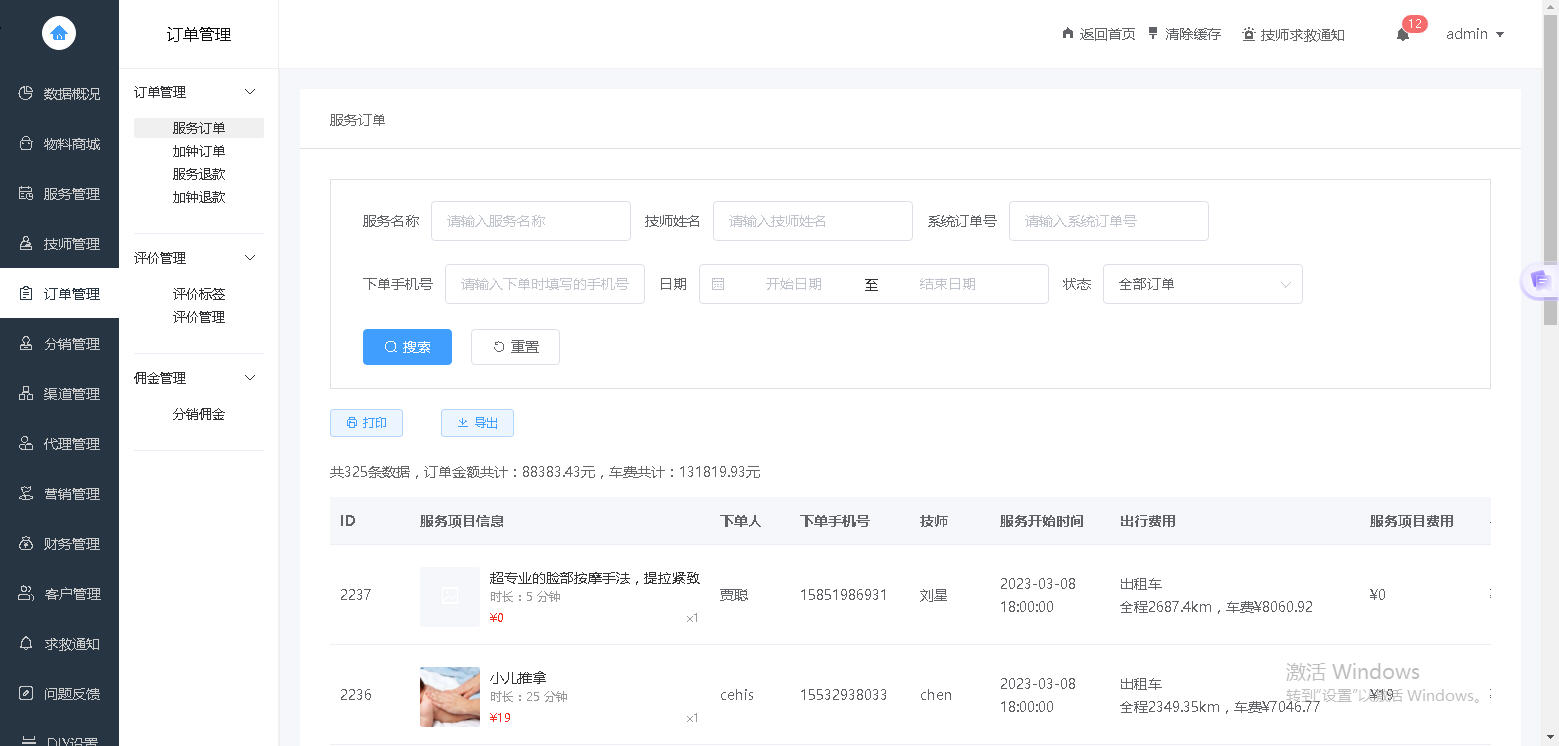
Task: Click the 服务名称 input field
Action: coord(531,221)
